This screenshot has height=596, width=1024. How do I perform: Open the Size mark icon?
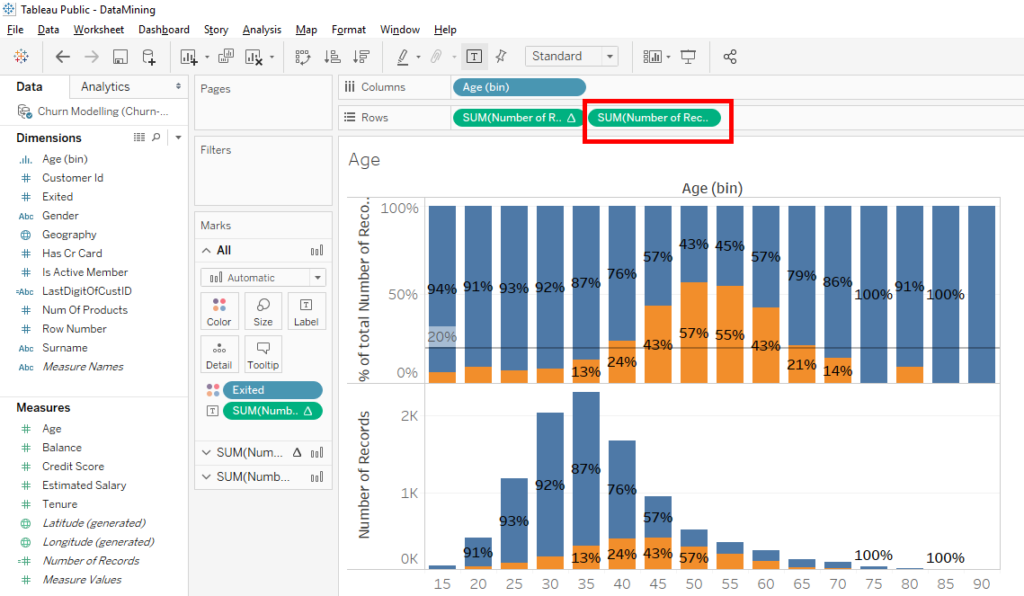(263, 311)
